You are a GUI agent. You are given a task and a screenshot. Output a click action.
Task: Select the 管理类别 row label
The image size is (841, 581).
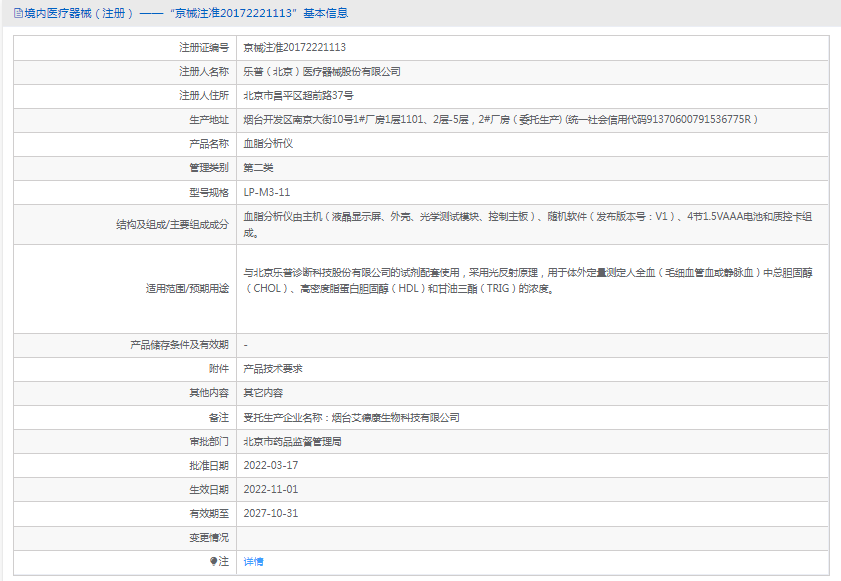tap(209, 168)
